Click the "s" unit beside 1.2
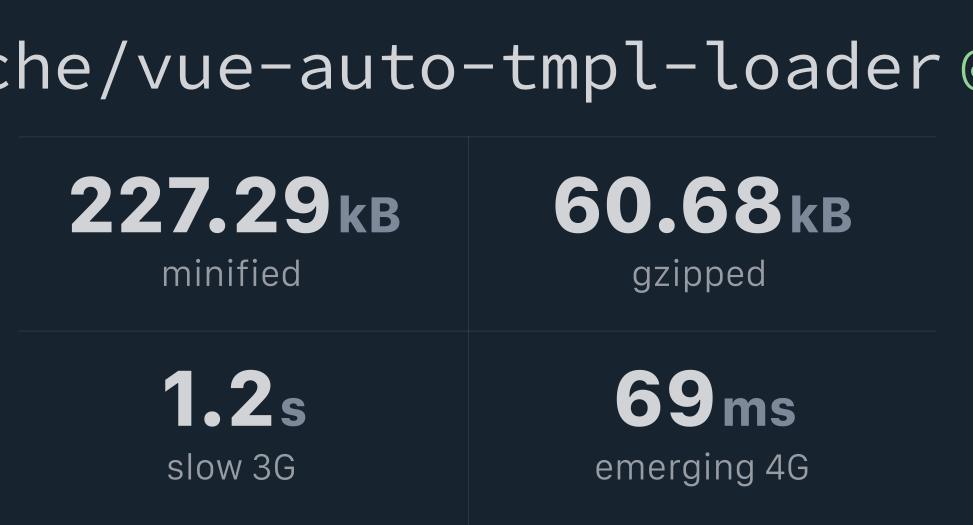Image resolution: width=973 pixels, height=525 pixels. [x=293, y=409]
